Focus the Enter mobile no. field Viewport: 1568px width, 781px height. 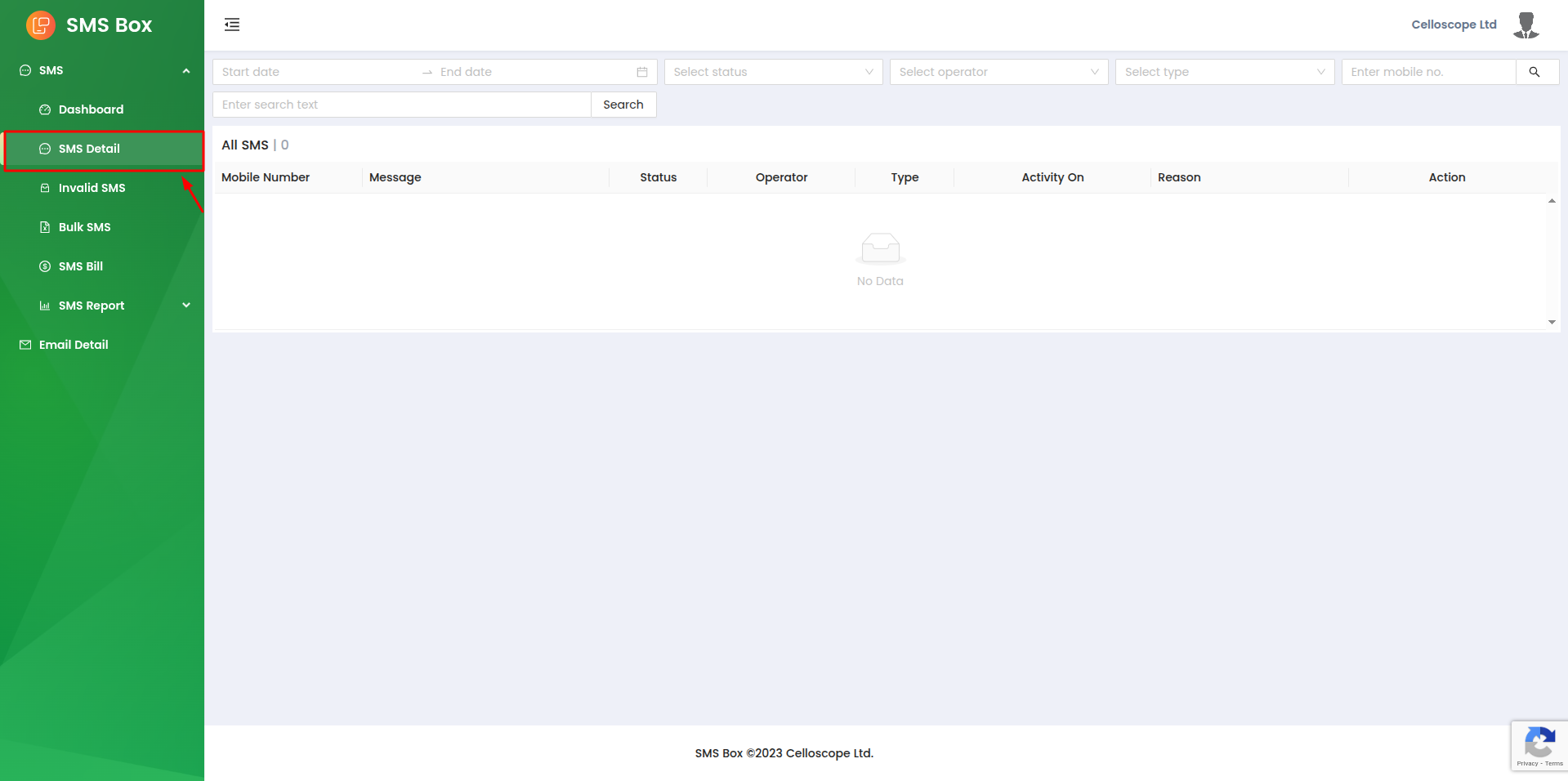(x=1427, y=72)
